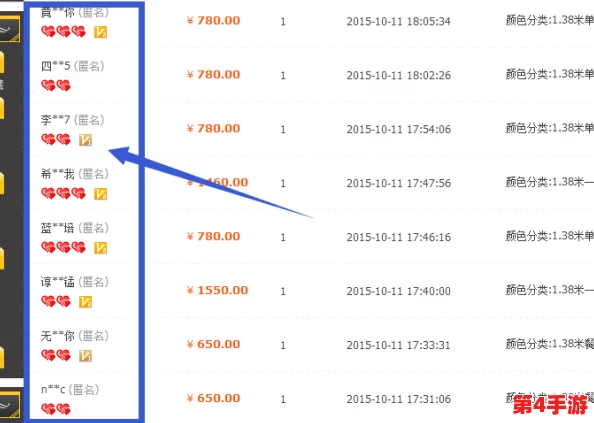Click the three hearts under 希**我
The height and width of the screenshot is (423, 594).
64,194
